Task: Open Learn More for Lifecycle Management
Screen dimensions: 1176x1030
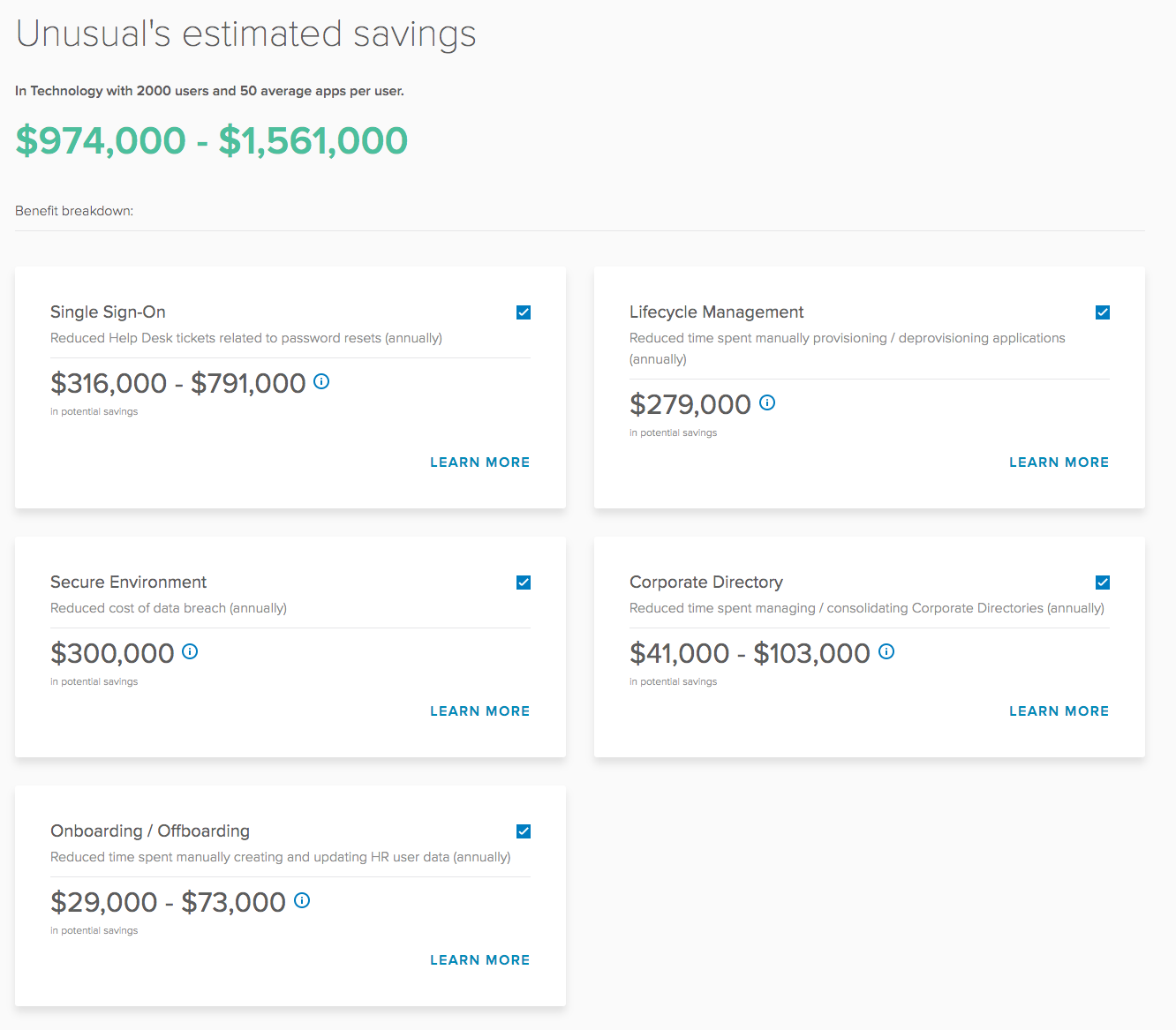Action: [1059, 462]
